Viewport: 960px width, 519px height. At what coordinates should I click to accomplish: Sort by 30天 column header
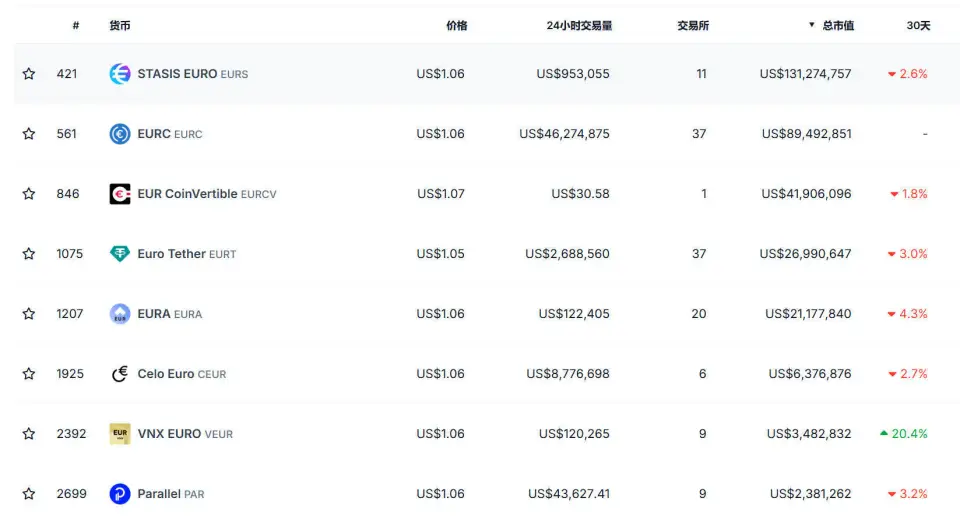[918, 26]
